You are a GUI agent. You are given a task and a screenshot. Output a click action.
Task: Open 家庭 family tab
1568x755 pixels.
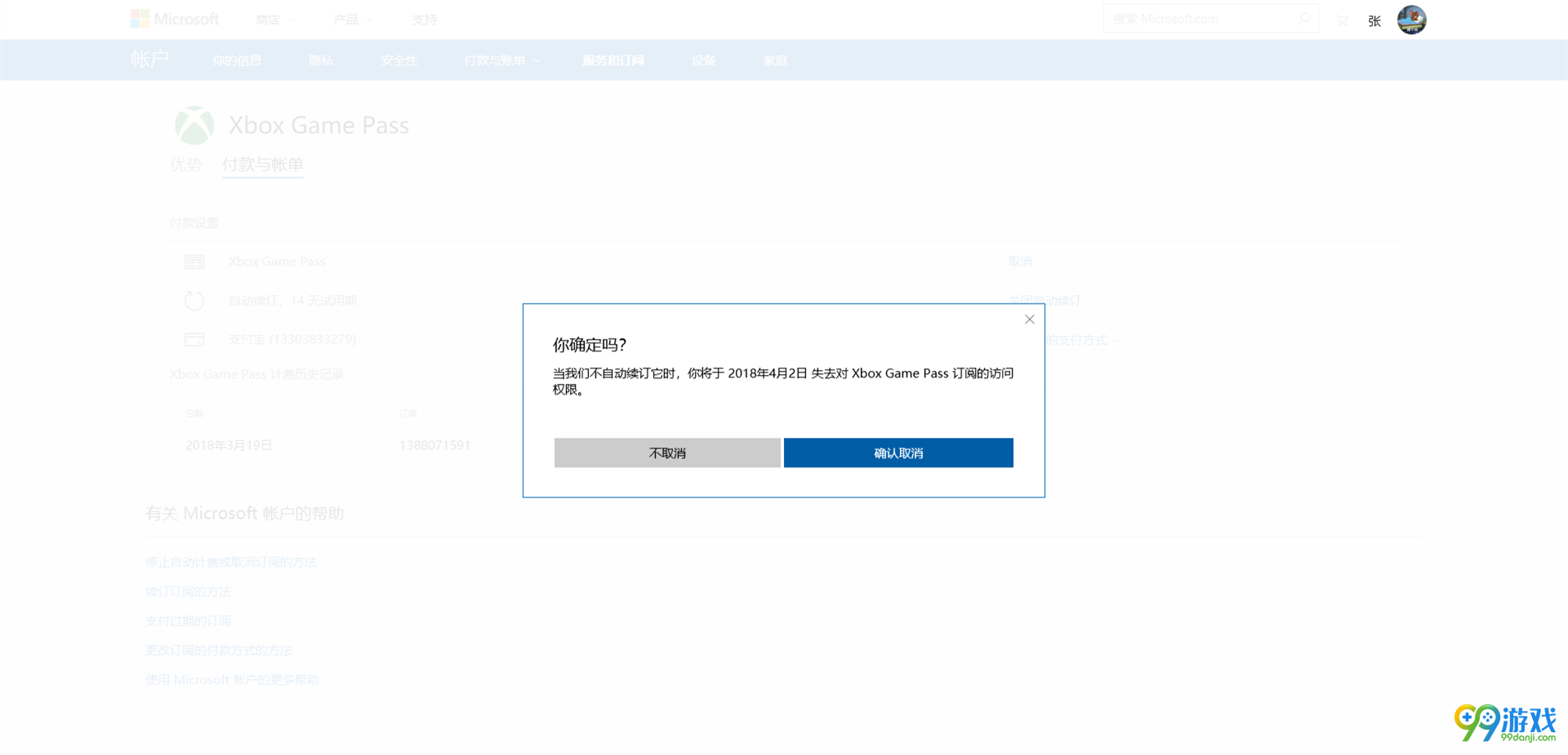[x=776, y=60]
